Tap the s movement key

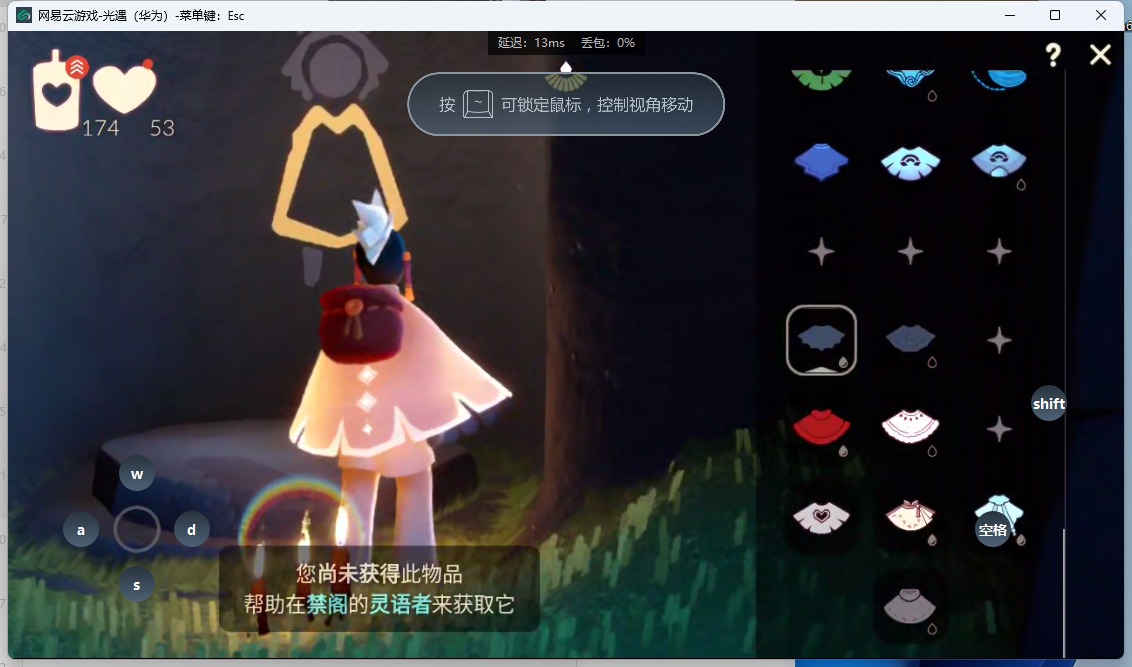coord(136,585)
